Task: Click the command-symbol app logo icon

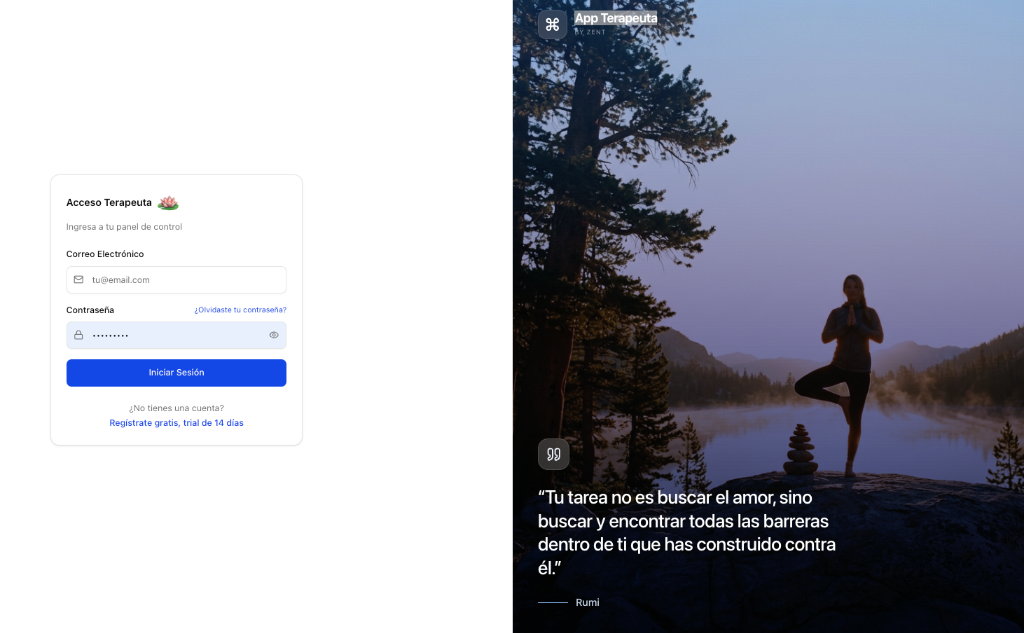Action: 552,25
